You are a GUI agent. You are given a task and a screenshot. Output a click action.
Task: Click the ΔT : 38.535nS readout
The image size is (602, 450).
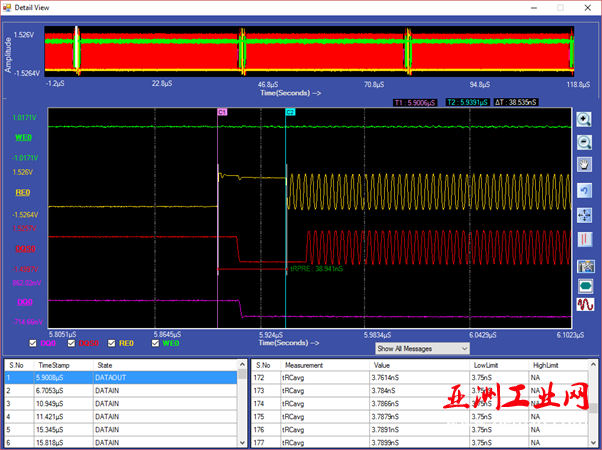(x=515, y=103)
